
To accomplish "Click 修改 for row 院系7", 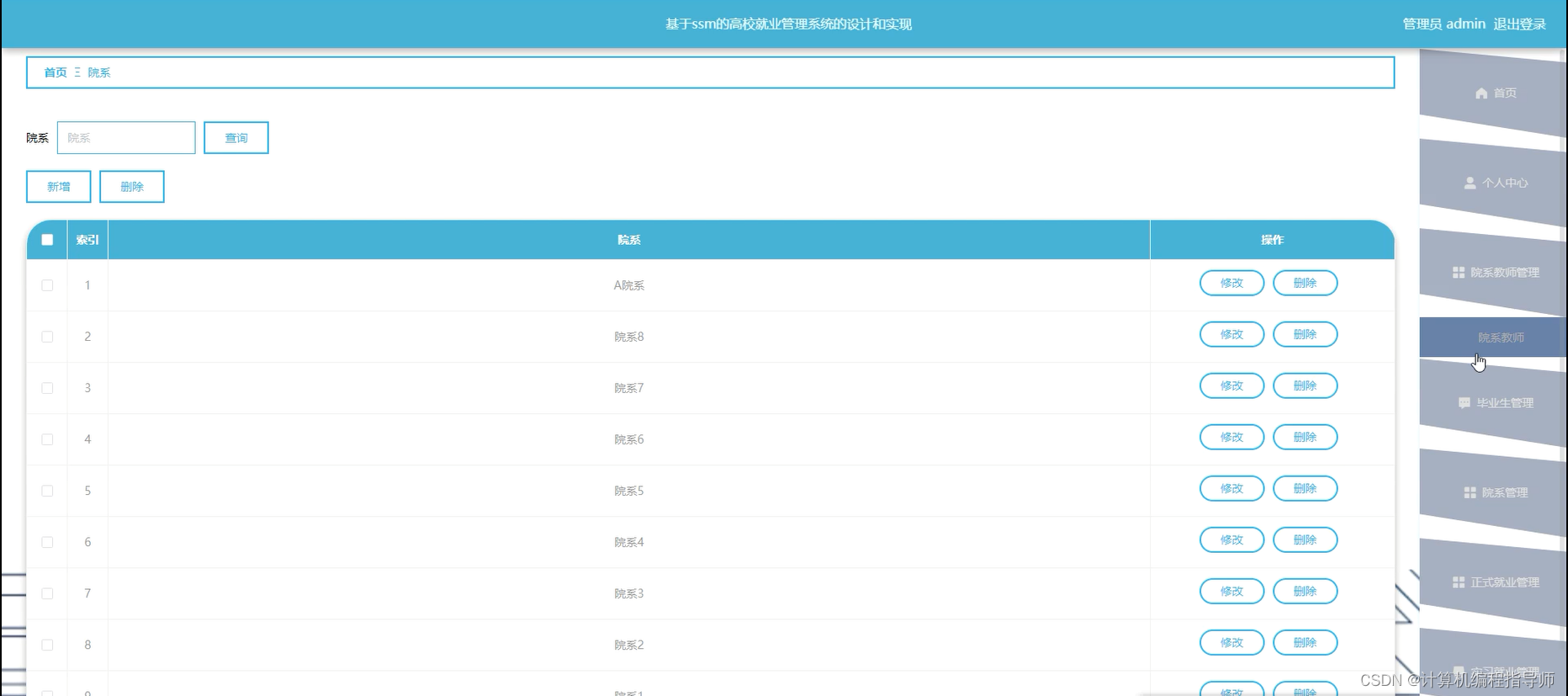I will coord(1232,385).
